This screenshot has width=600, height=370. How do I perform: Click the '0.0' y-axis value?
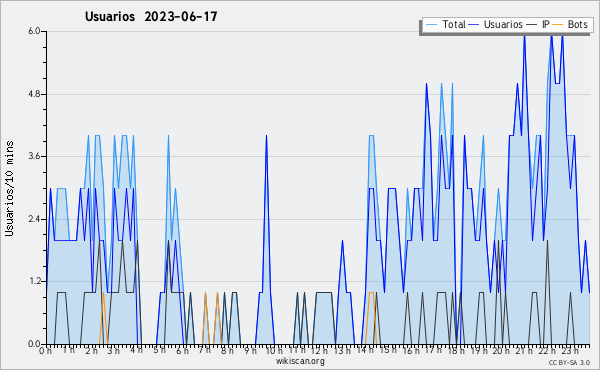pos(34,344)
